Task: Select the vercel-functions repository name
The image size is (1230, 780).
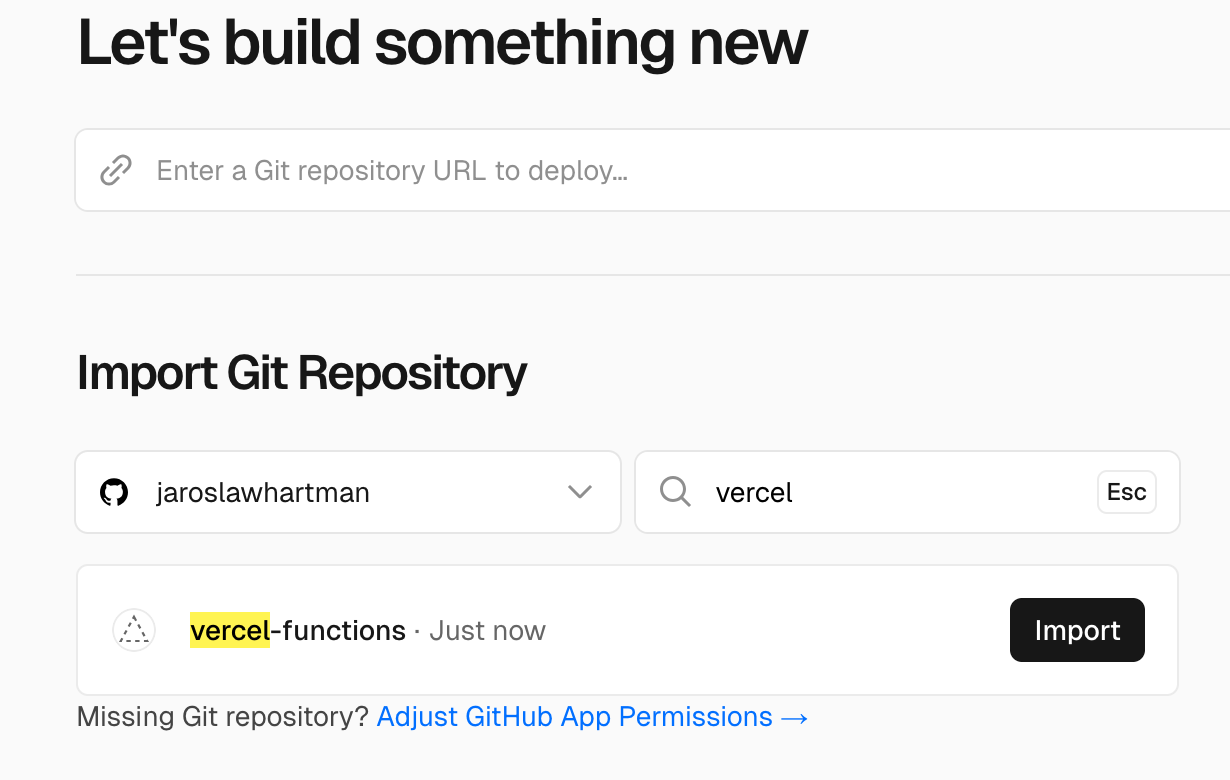Action: (x=298, y=631)
